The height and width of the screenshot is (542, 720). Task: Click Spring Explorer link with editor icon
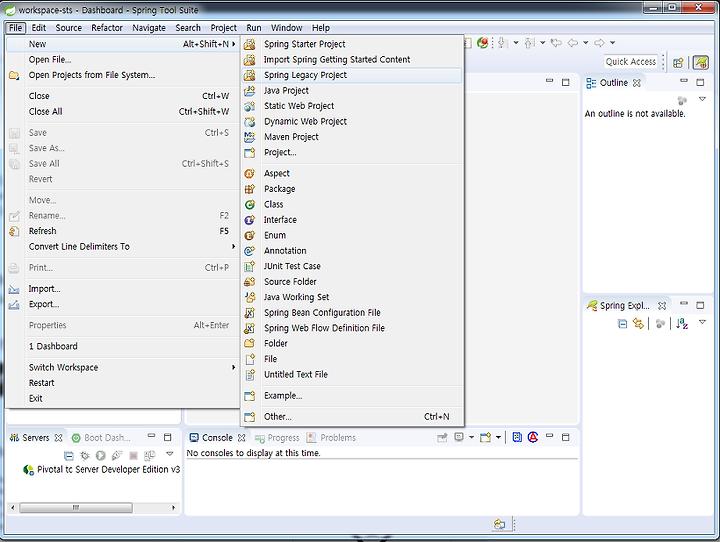click(638, 324)
